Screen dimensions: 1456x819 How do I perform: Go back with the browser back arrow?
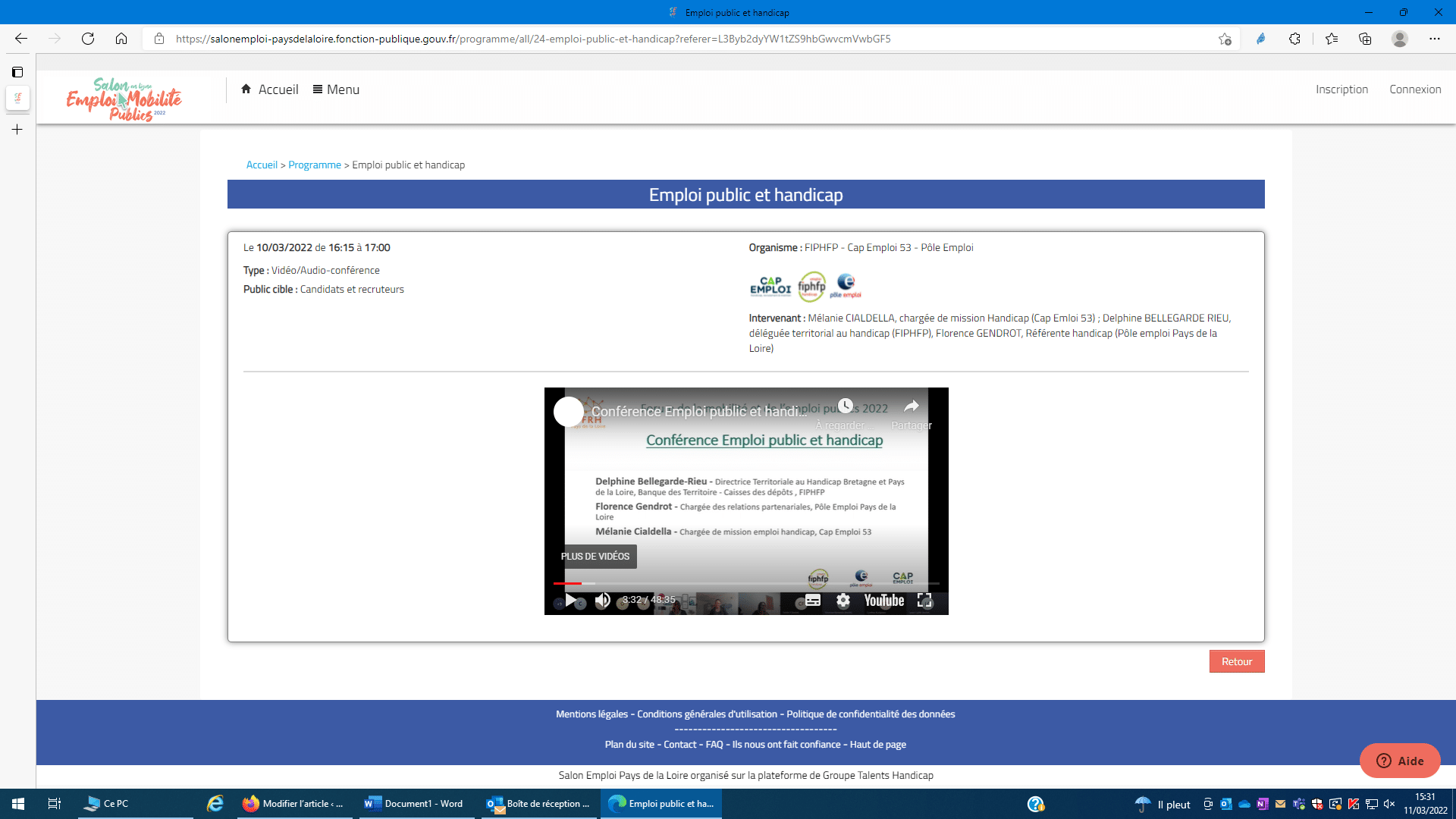coord(21,39)
